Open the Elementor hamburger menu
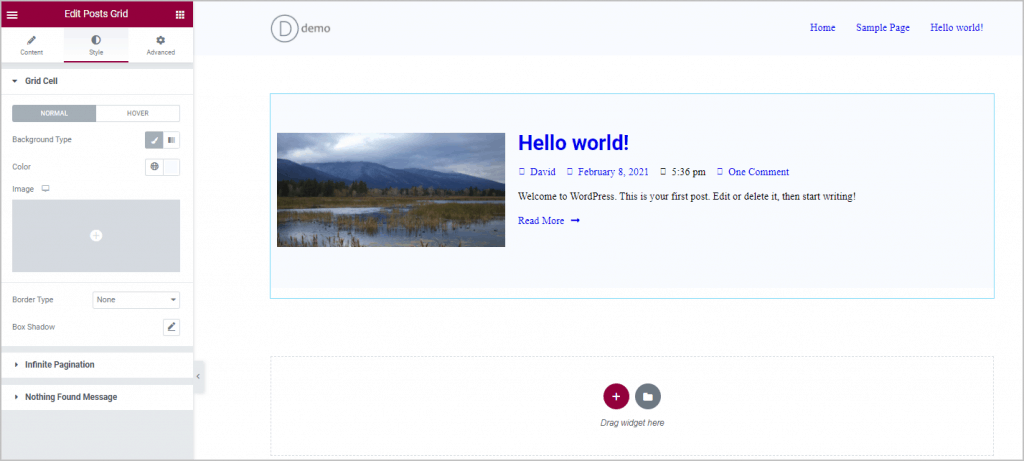Screen dimensions: 1024x461 click(x=12, y=15)
